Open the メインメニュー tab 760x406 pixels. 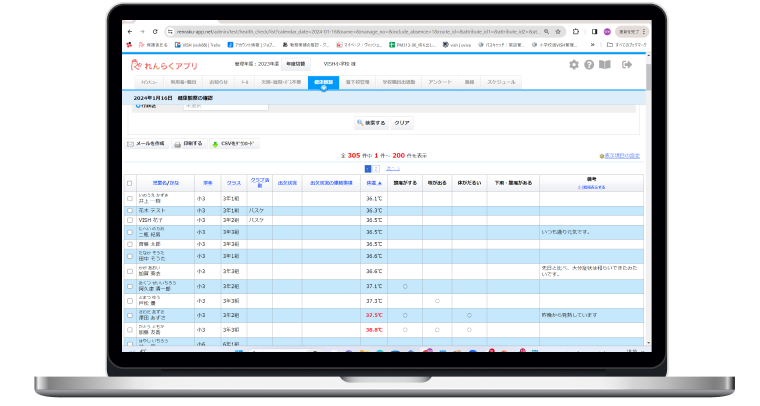tap(149, 82)
